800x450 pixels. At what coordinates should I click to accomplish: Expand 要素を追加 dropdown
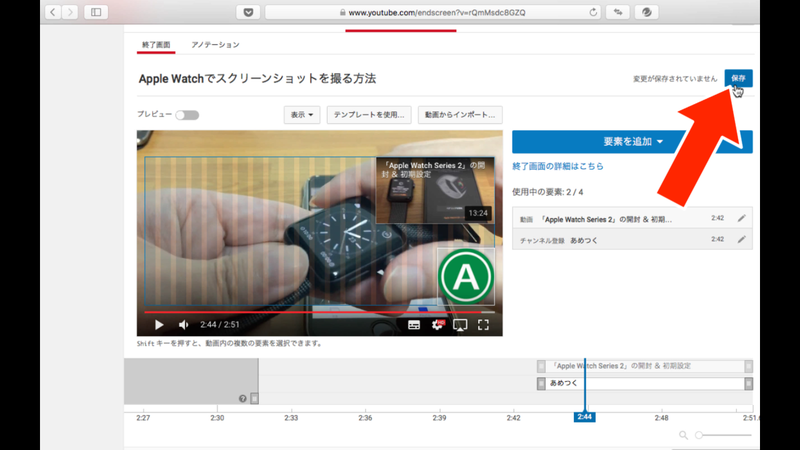click(x=632, y=142)
